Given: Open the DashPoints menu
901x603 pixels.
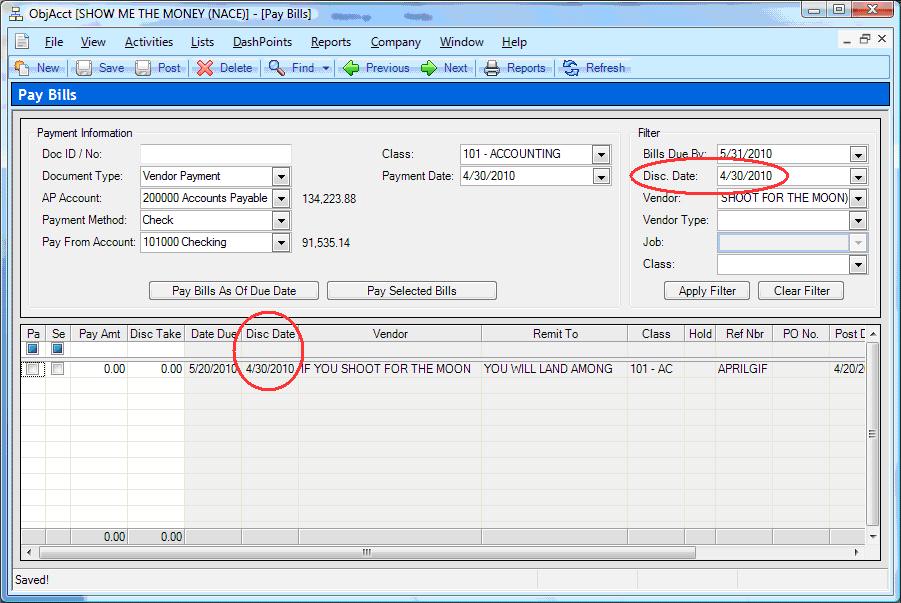Looking at the screenshot, I should pos(262,42).
